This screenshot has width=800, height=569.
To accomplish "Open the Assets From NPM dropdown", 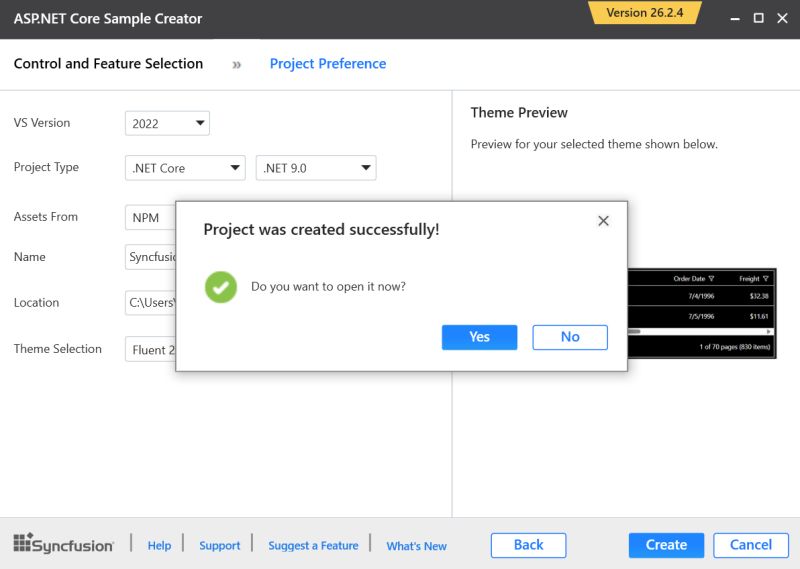I will pos(151,218).
